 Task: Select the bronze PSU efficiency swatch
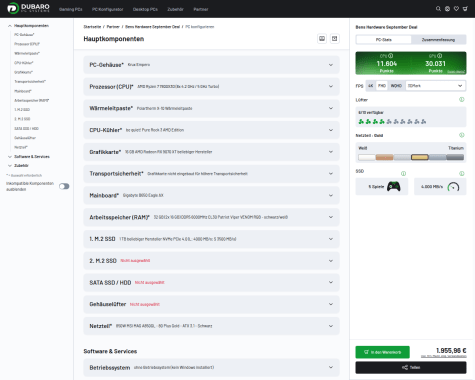pyautogui.click(x=384, y=157)
